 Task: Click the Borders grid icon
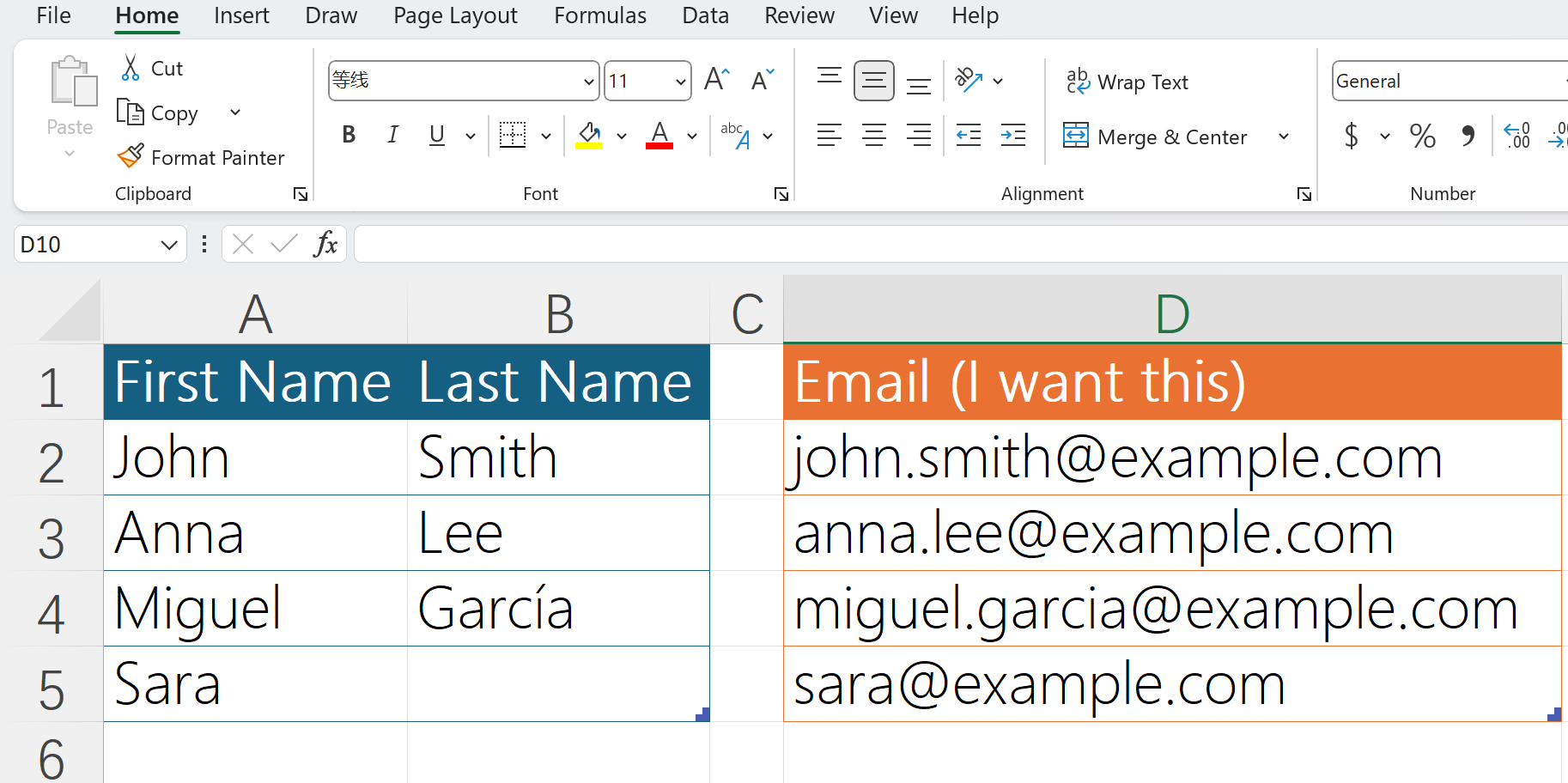(513, 135)
